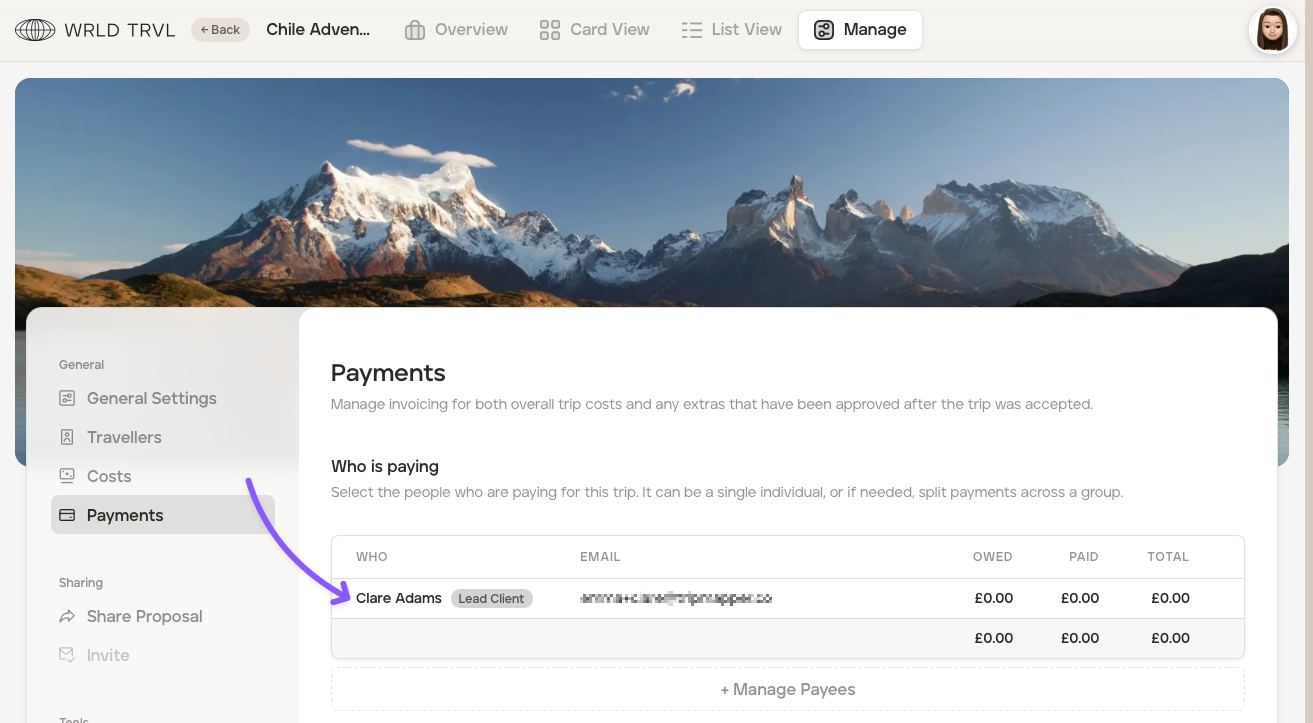Click the Invite envelope icon
This screenshot has height=723, width=1313.
pyautogui.click(x=67, y=655)
